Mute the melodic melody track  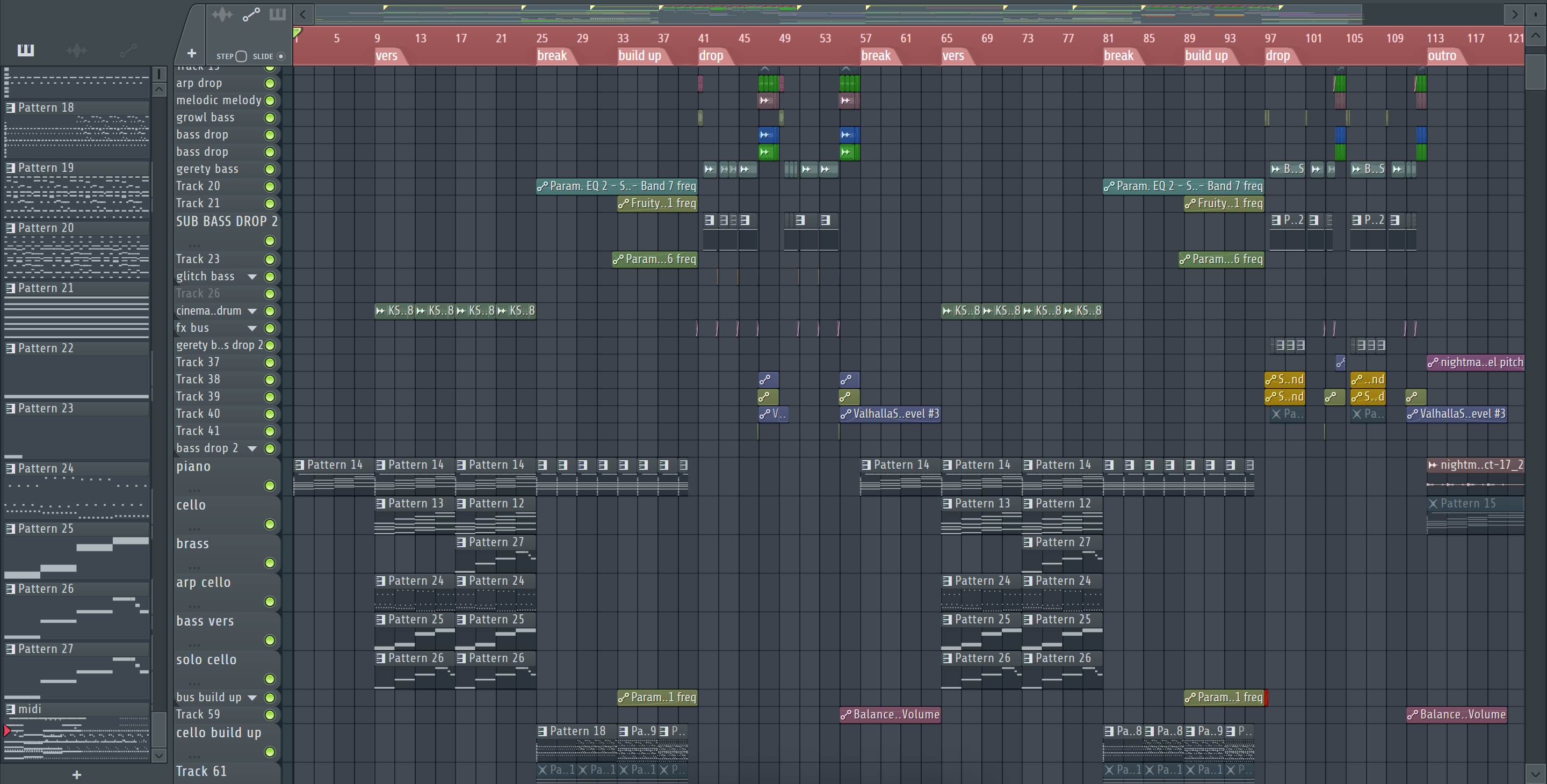(x=270, y=101)
